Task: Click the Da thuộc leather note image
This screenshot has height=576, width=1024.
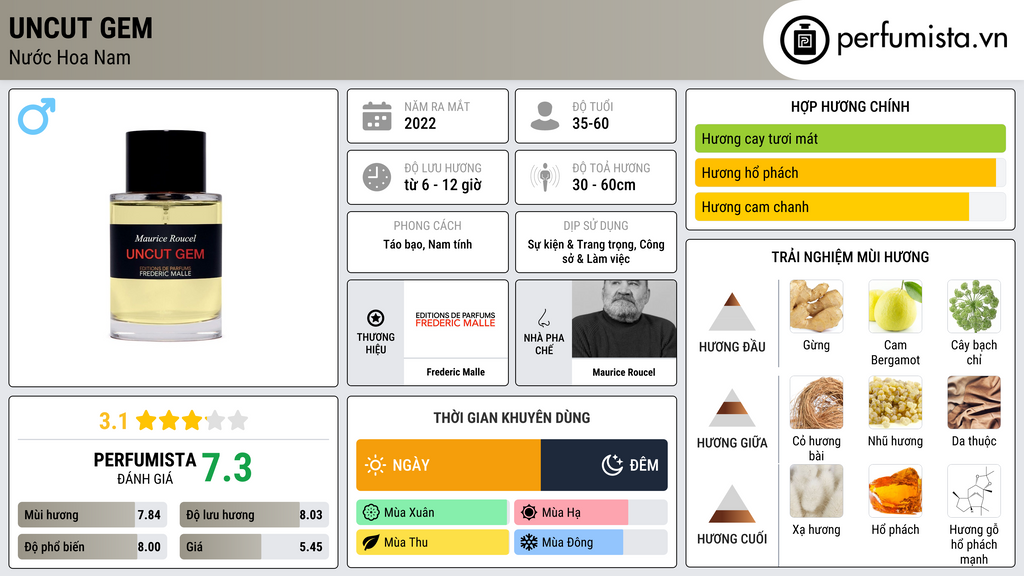Action: click(974, 402)
